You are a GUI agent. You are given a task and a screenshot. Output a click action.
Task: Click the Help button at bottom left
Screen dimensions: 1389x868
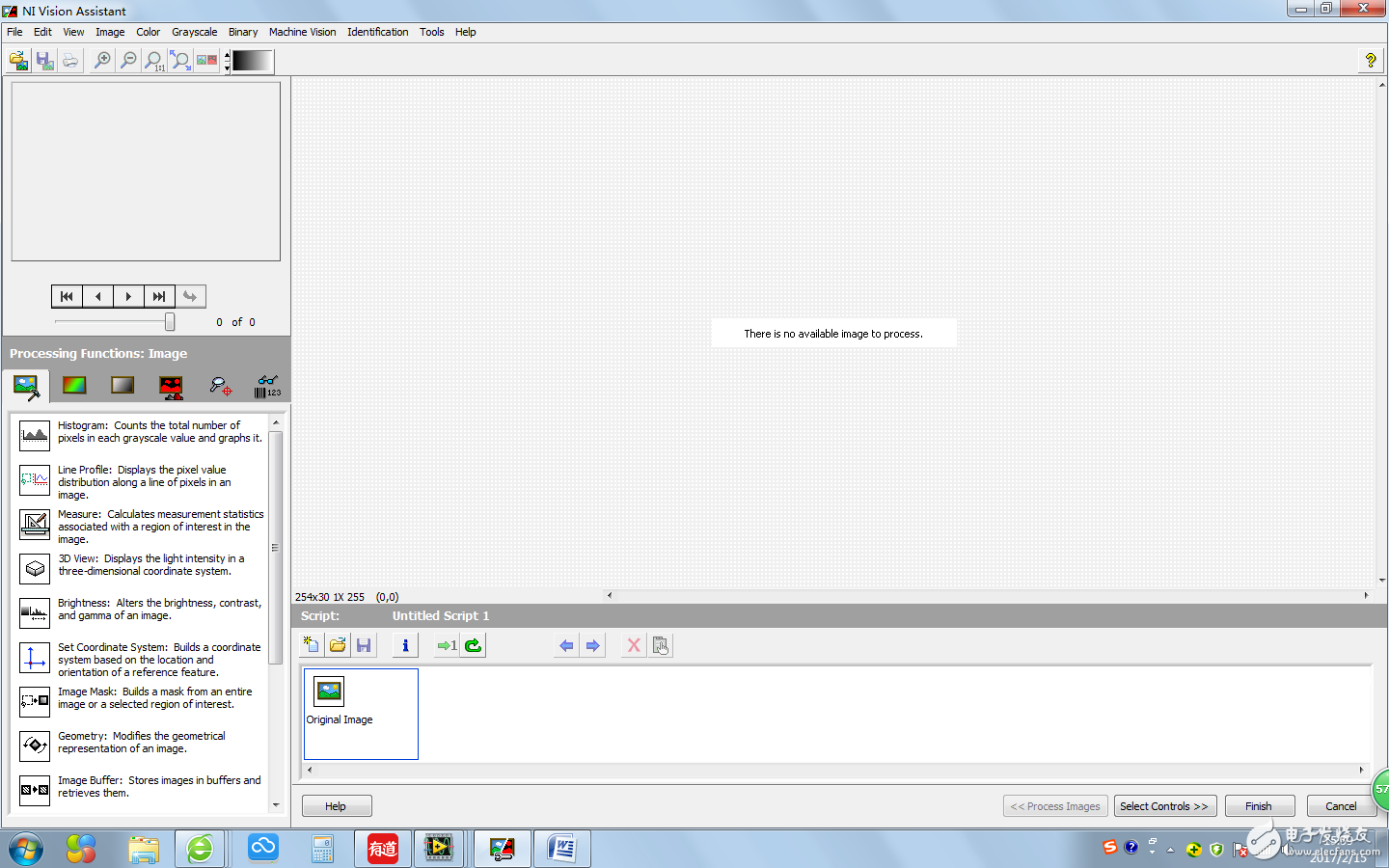tap(336, 806)
